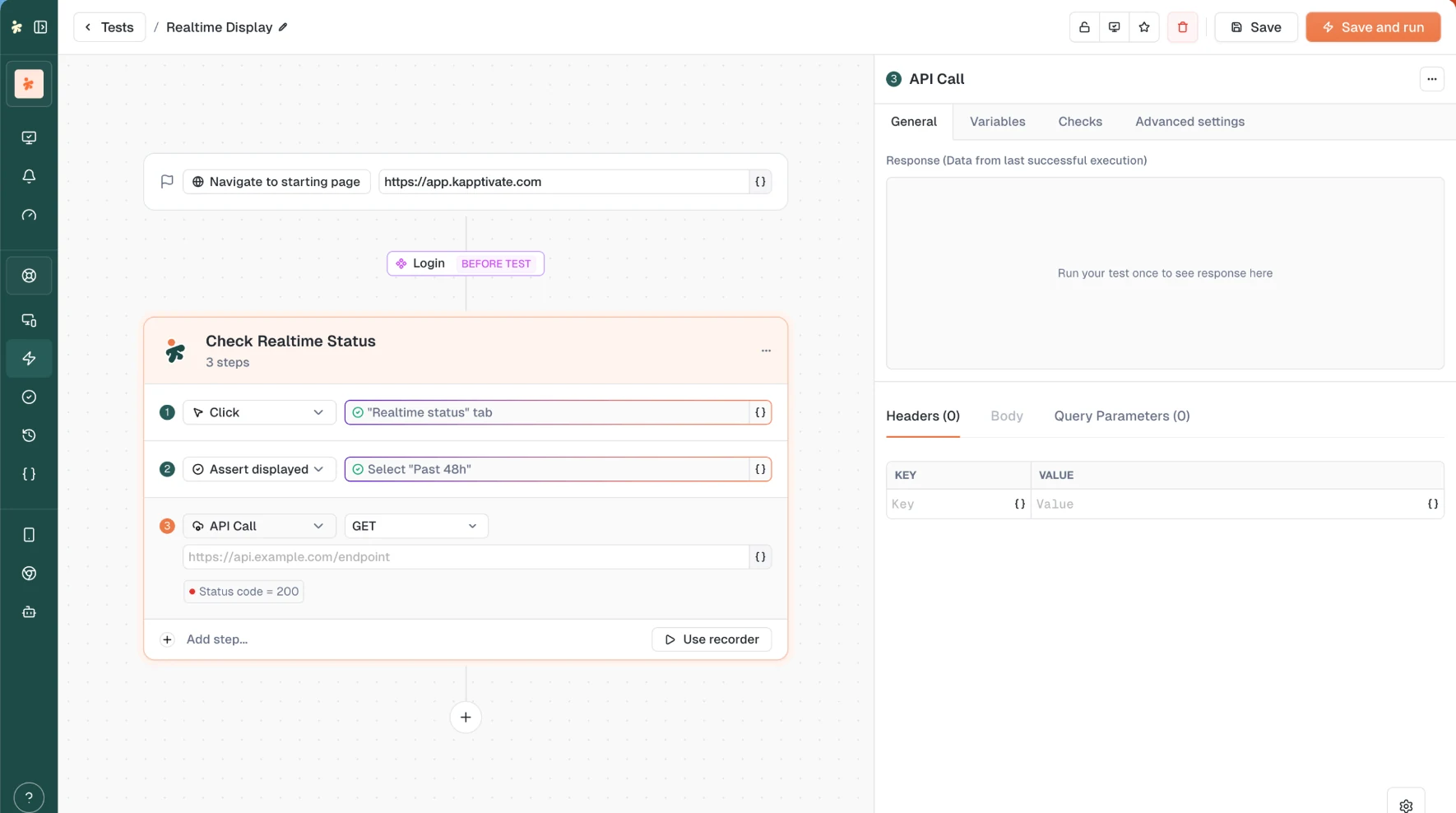The image size is (1456, 813).
Task: Select step number 3 orange badge
Action: pos(167,526)
